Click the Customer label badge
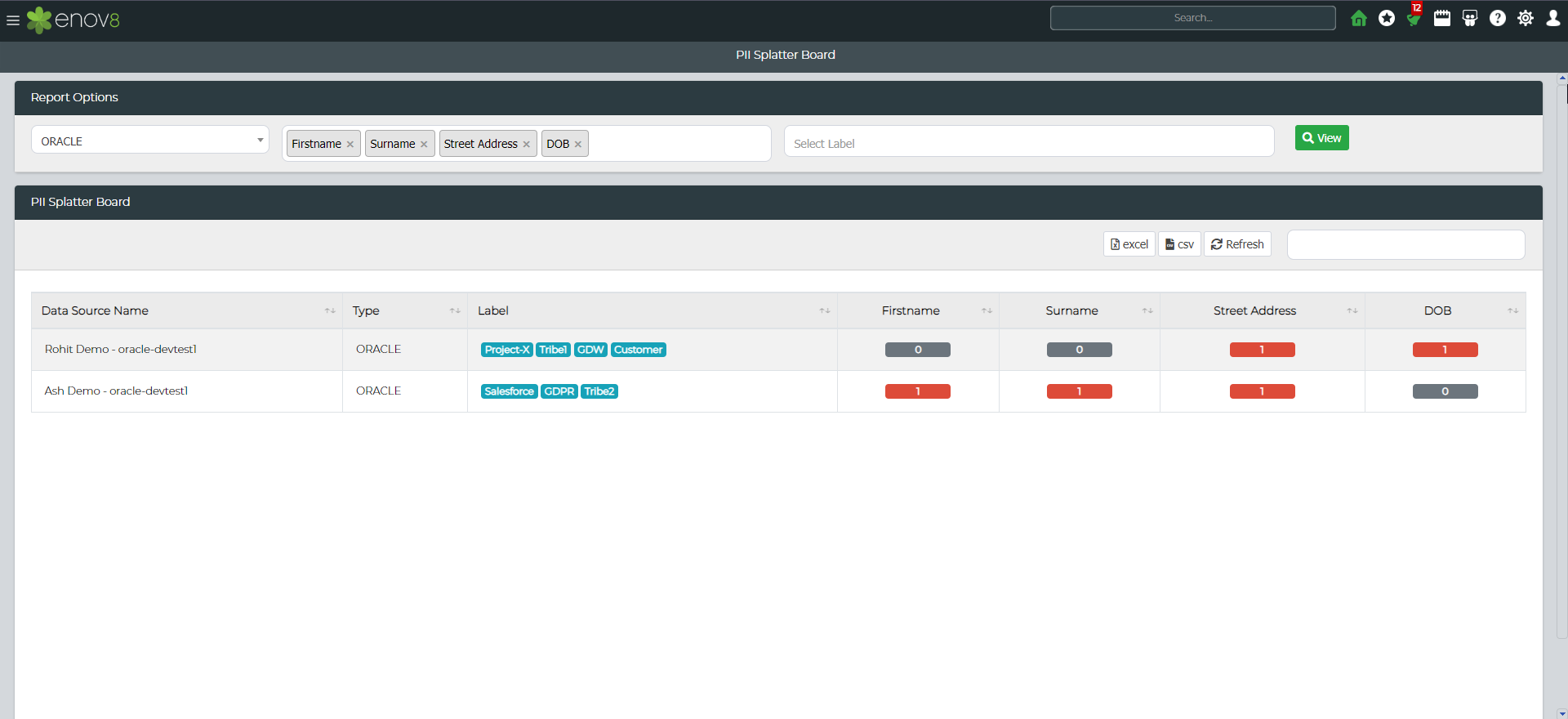Screen dimensions: 1568x719 tap(639, 350)
